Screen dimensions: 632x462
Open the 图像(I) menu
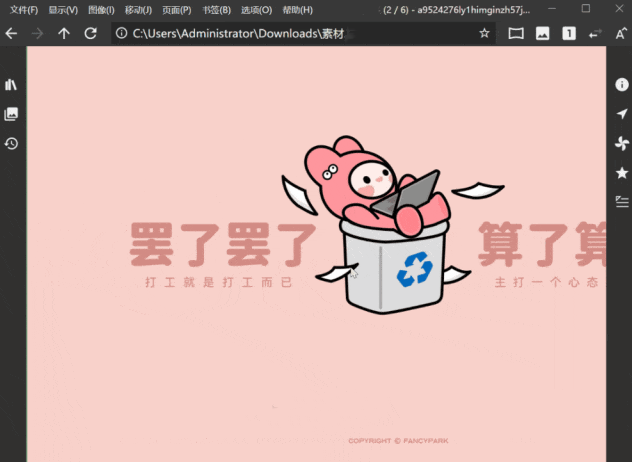tap(101, 10)
